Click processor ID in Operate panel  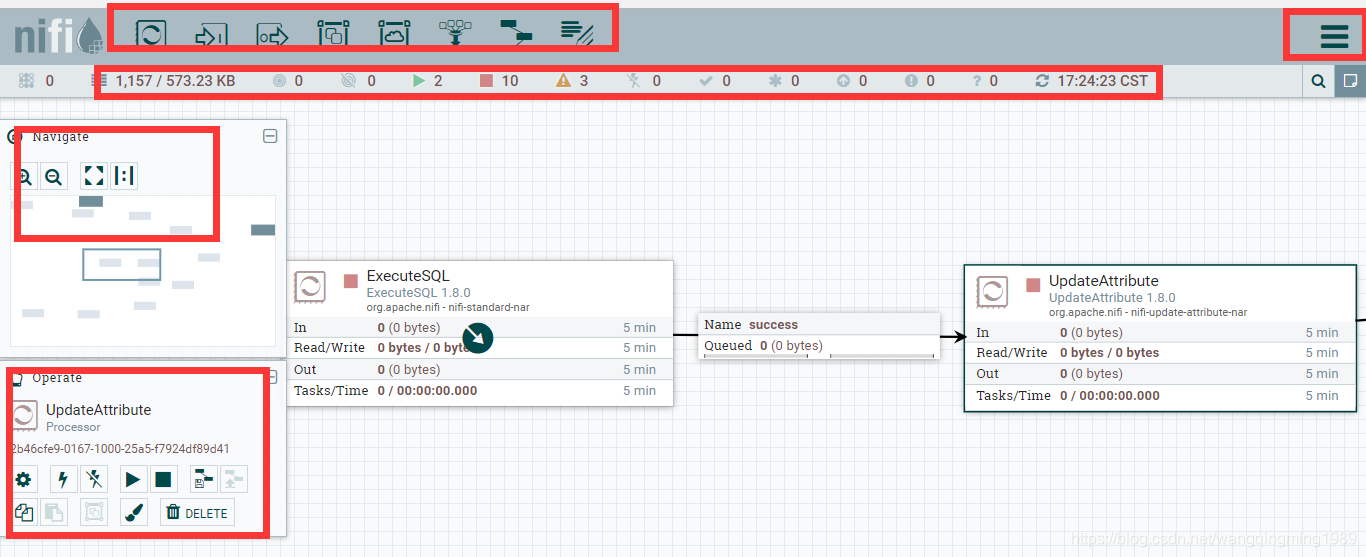[120, 449]
